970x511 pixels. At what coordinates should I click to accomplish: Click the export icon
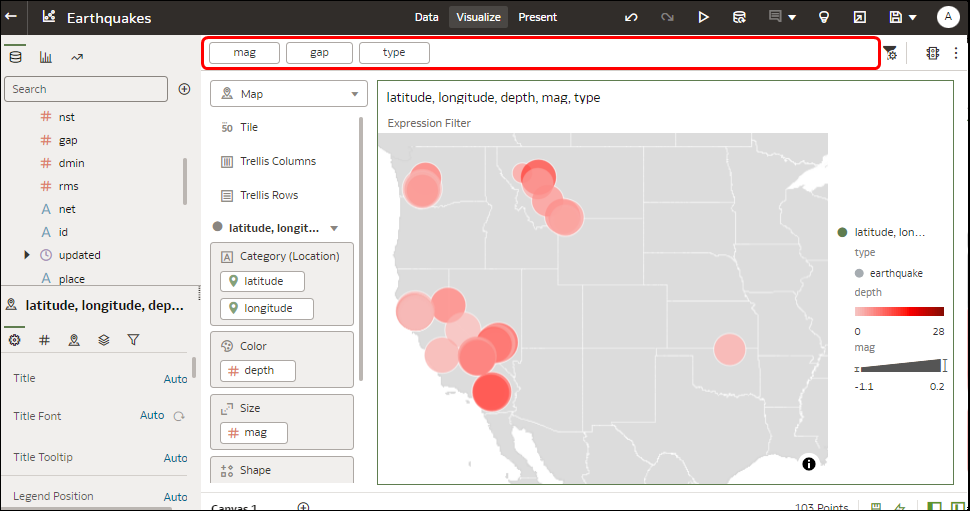(x=859, y=17)
